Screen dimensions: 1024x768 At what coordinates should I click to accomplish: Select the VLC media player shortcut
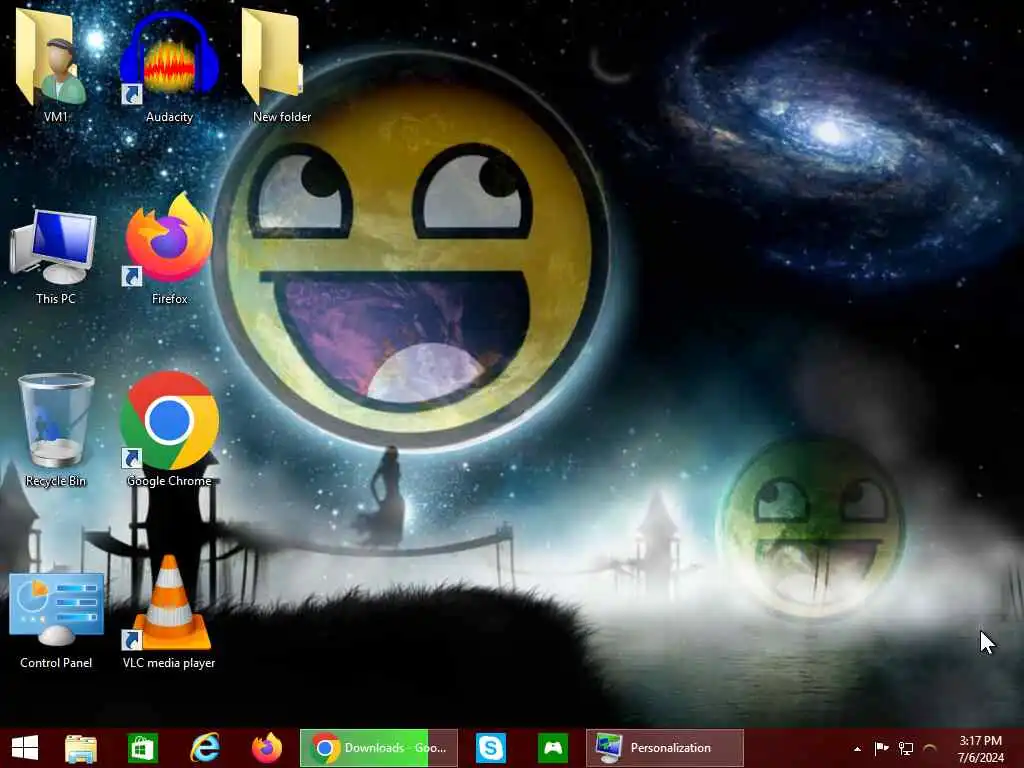169,602
